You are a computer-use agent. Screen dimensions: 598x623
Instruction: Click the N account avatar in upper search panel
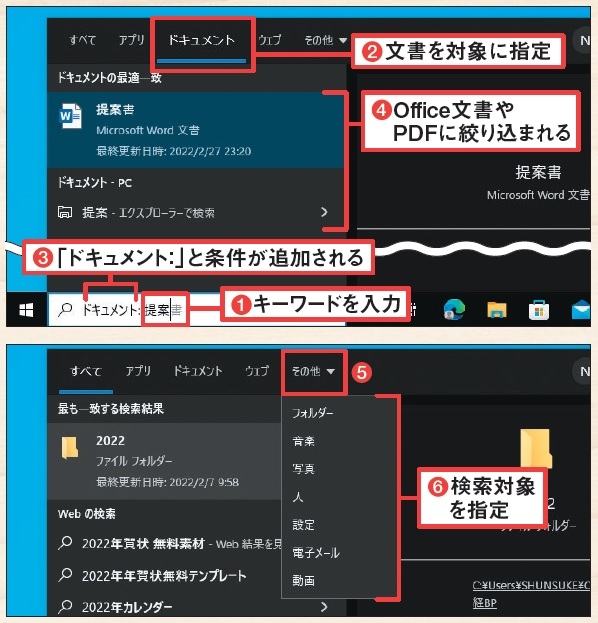point(582,40)
